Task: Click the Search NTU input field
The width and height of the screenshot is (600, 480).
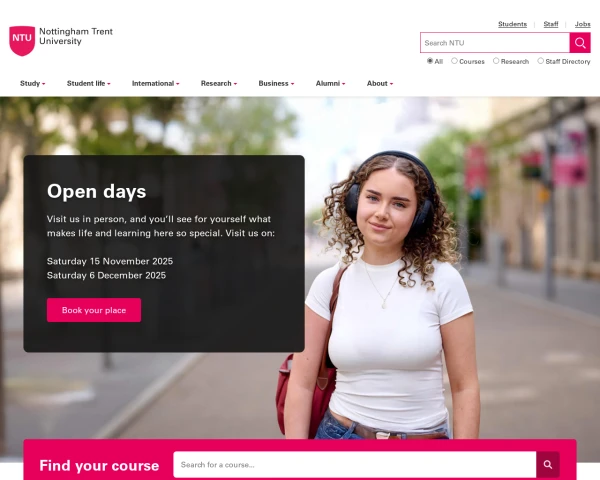Action: click(x=495, y=42)
